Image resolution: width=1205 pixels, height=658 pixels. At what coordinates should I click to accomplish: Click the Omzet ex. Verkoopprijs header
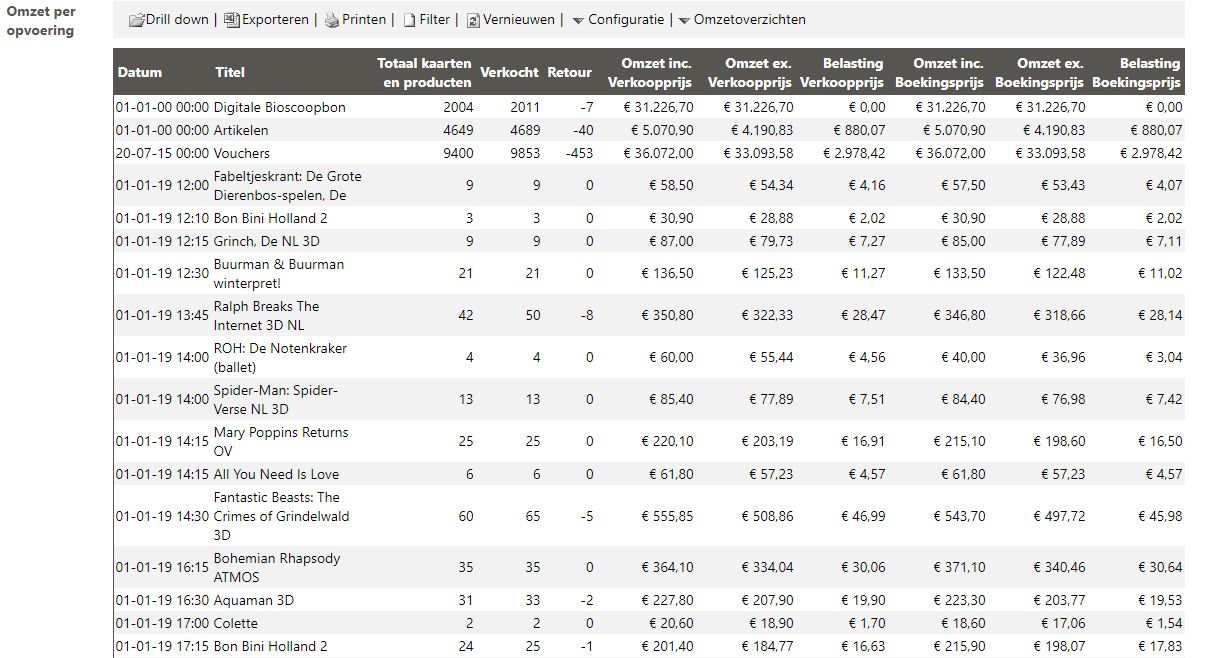coord(750,72)
